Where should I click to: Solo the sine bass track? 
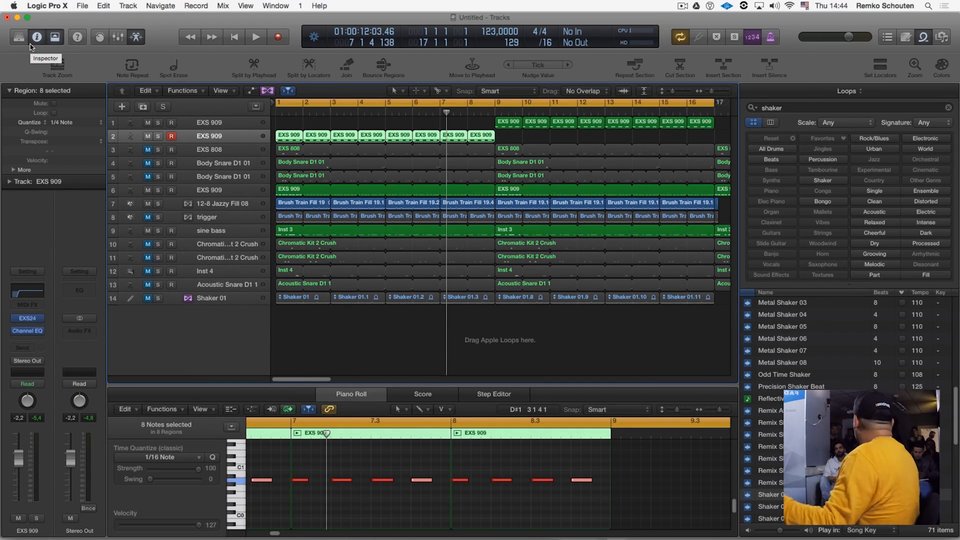pos(158,231)
